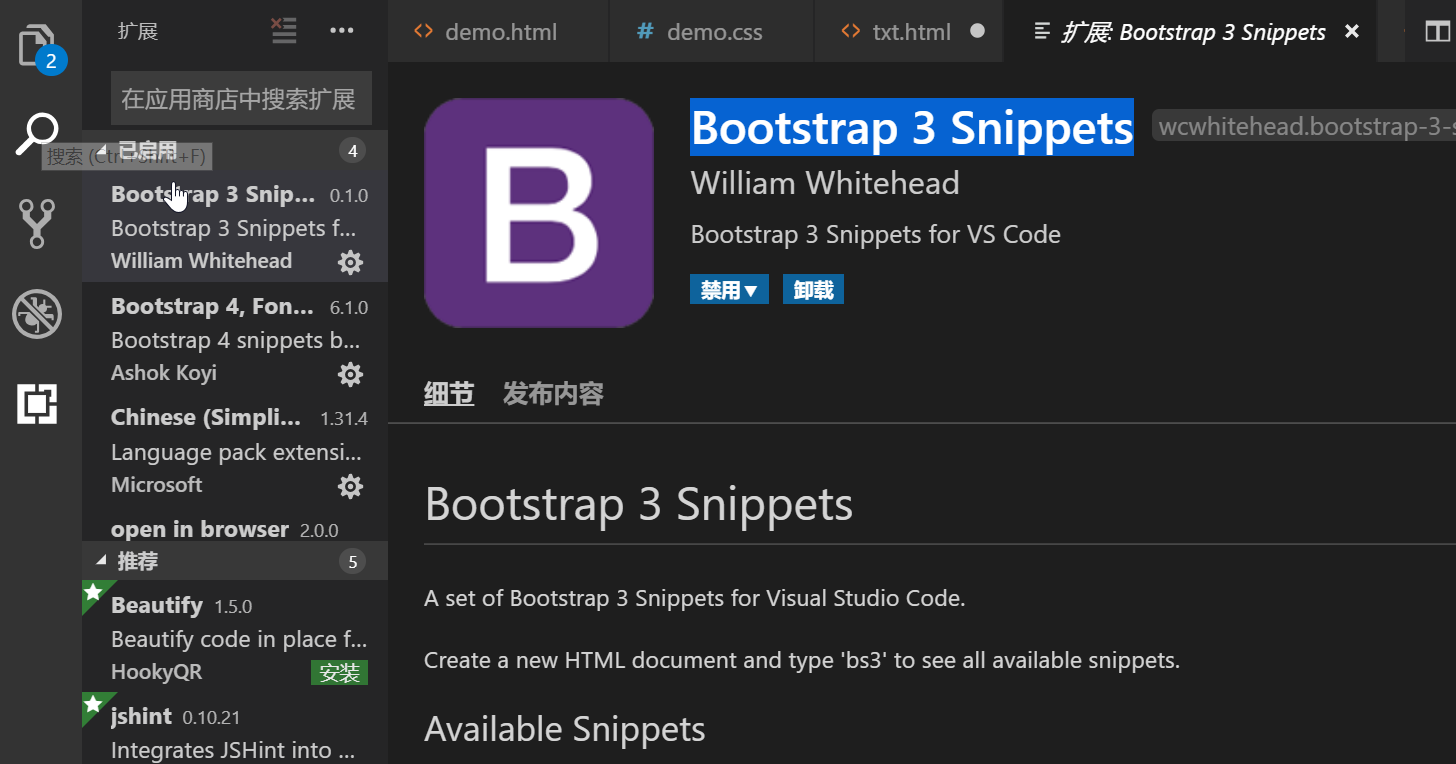Collapse the 推荐 recommended section
Image resolution: width=1456 pixels, height=764 pixels.
point(235,562)
